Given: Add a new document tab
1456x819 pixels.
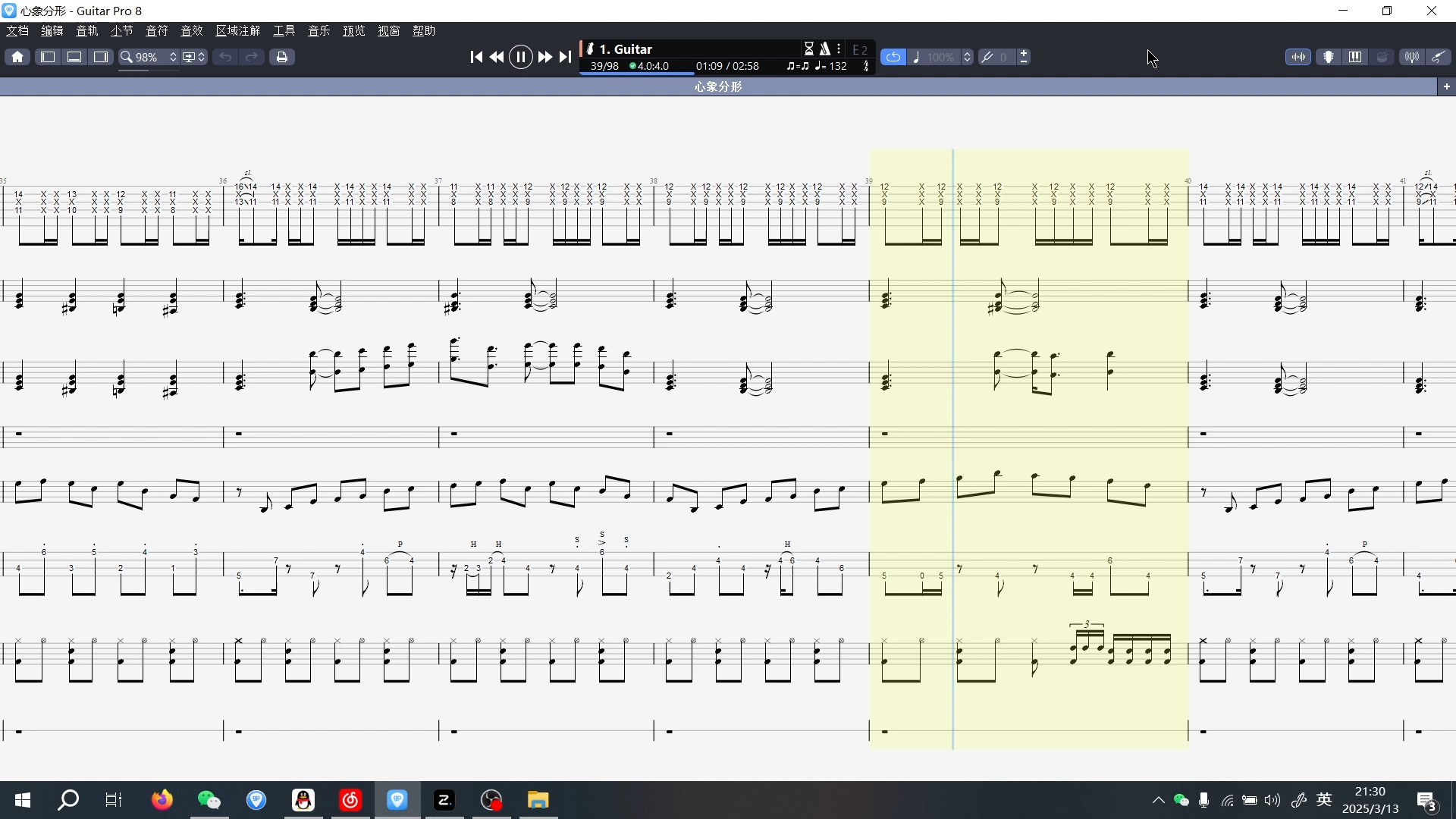Looking at the screenshot, I should click(x=1447, y=86).
